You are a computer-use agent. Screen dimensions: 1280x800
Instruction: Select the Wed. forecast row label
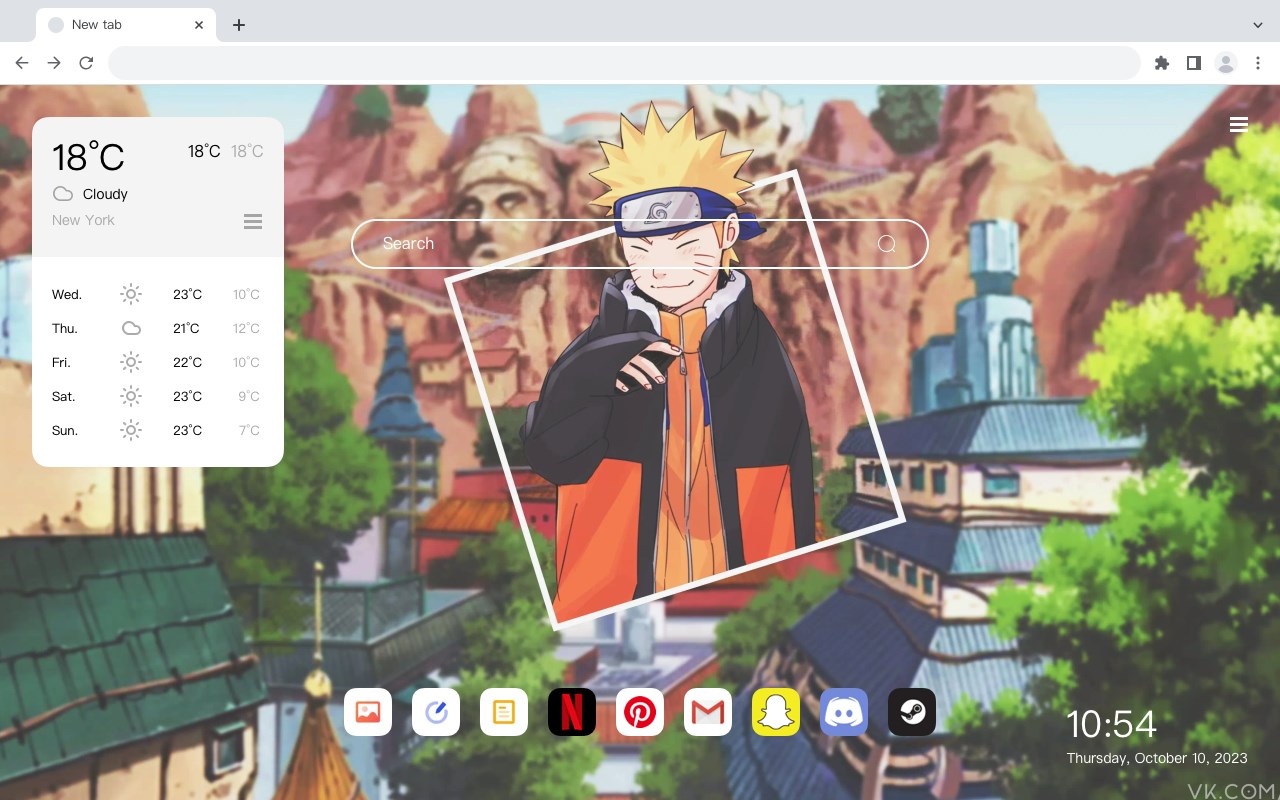click(x=67, y=294)
